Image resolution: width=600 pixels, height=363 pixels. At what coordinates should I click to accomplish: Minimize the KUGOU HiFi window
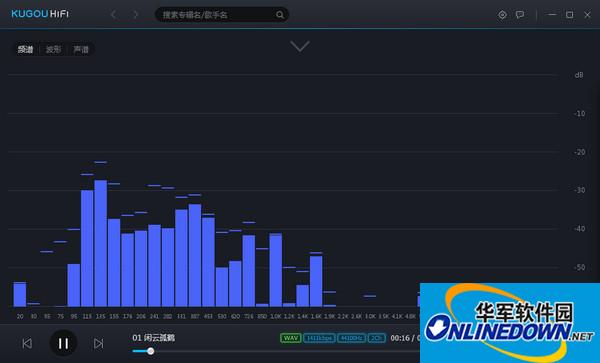552,15
